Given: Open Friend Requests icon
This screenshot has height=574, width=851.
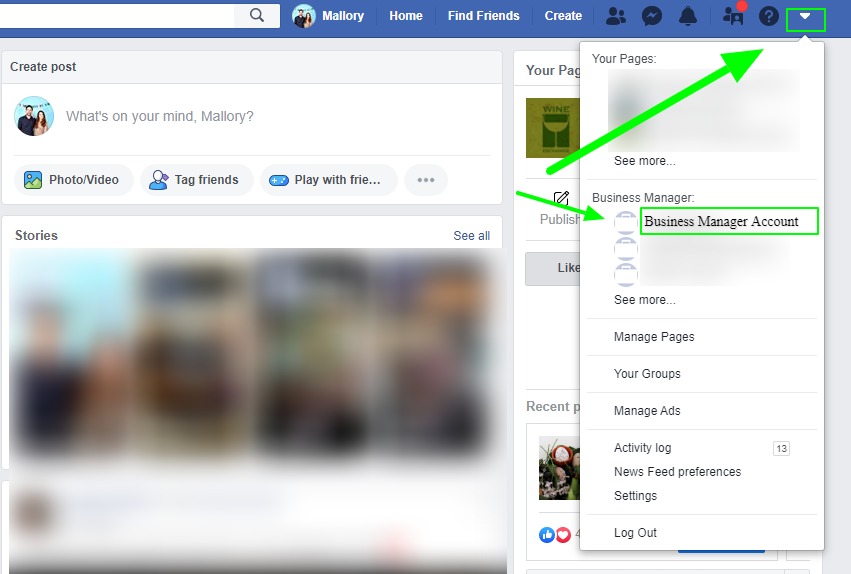Looking at the screenshot, I should [x=615, y=16].
